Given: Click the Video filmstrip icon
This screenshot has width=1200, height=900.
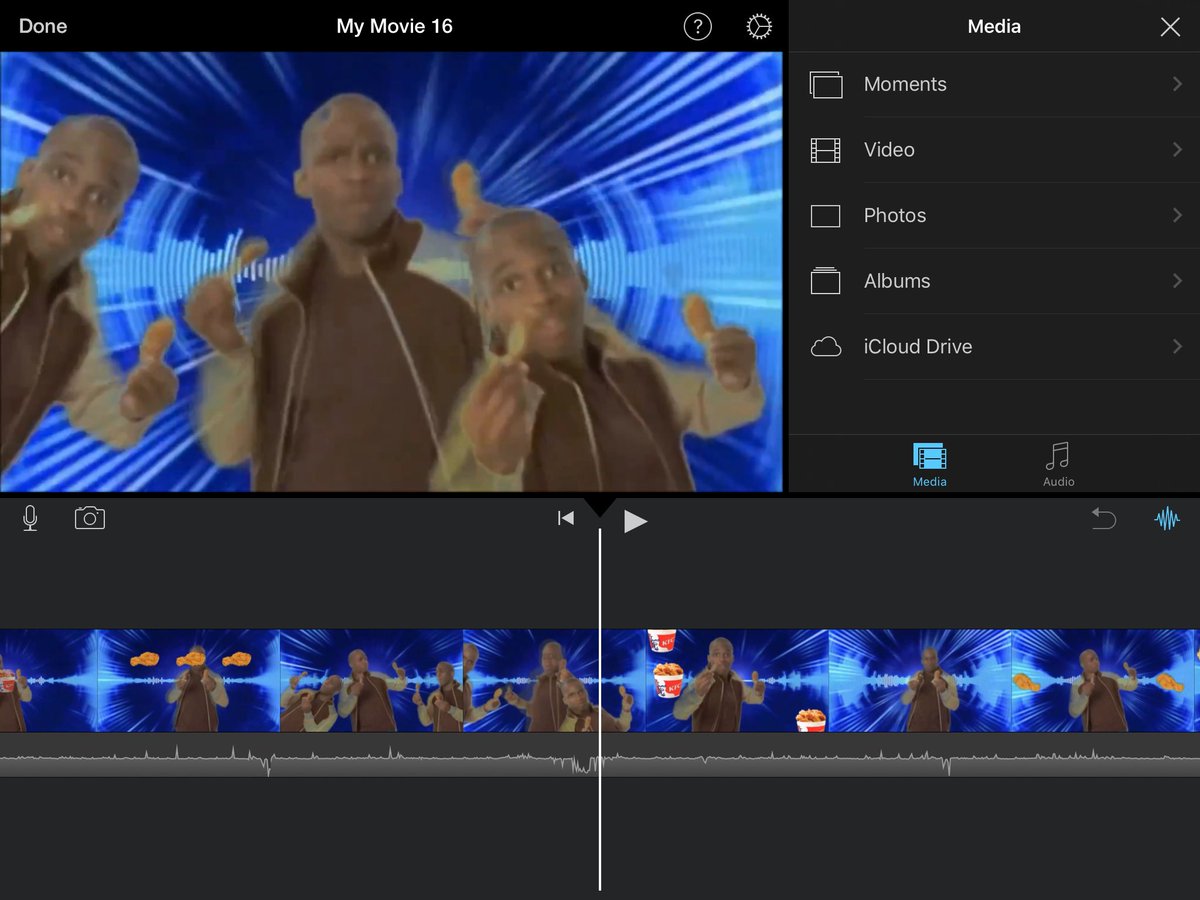Looking at the screenshot, I should pyautogui.click(x=826, y=150).
